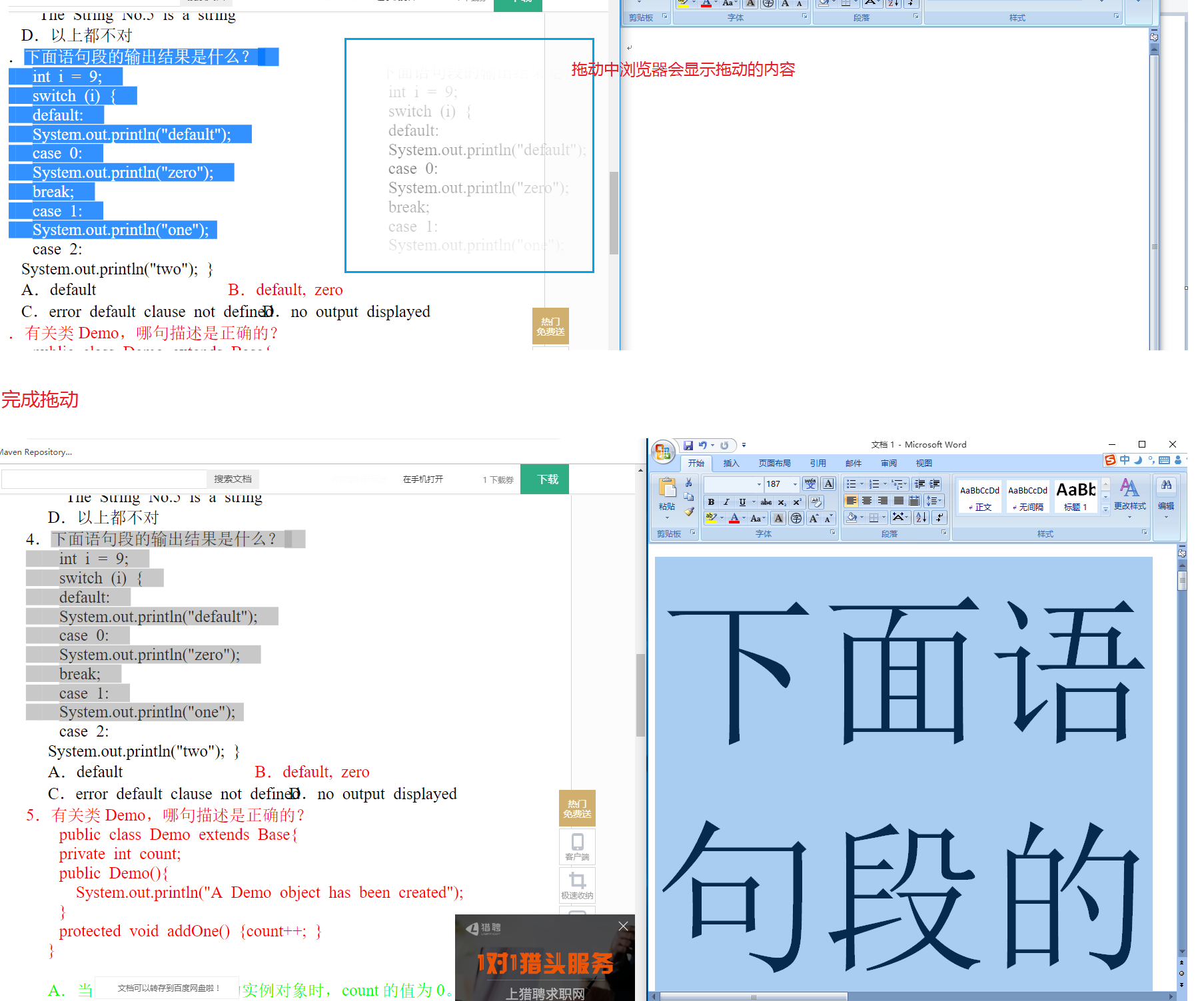
Task: Apply Distributed alignment icon
Action: (x=914, y=501)
